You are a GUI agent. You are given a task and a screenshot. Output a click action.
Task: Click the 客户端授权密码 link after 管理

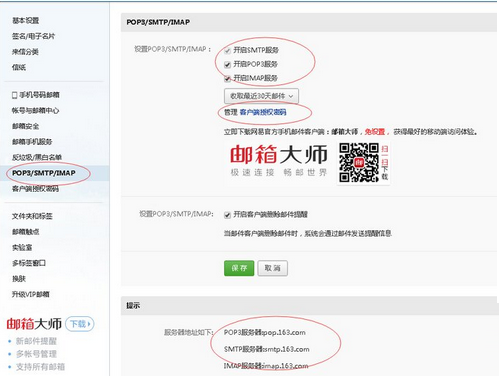263,113
